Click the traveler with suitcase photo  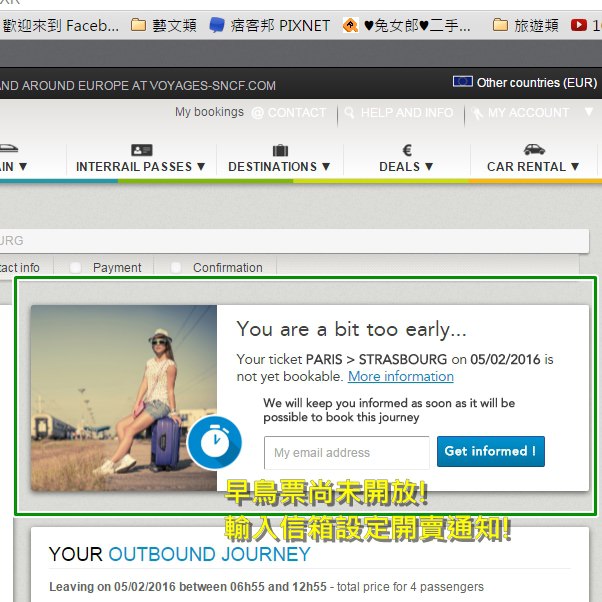coord(124,398)
